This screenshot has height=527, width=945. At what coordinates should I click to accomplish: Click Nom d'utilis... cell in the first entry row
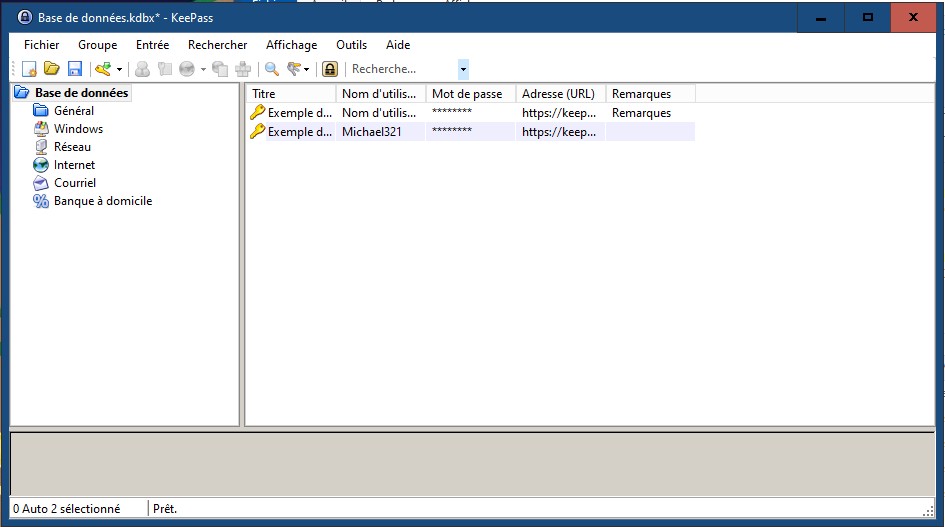(x=379, y=113)
